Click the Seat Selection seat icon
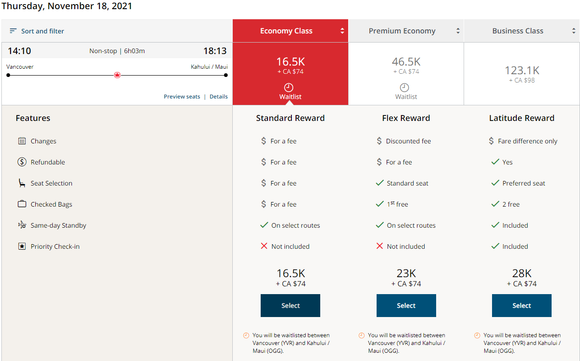The image size is (580, 361). pos(22,183)
